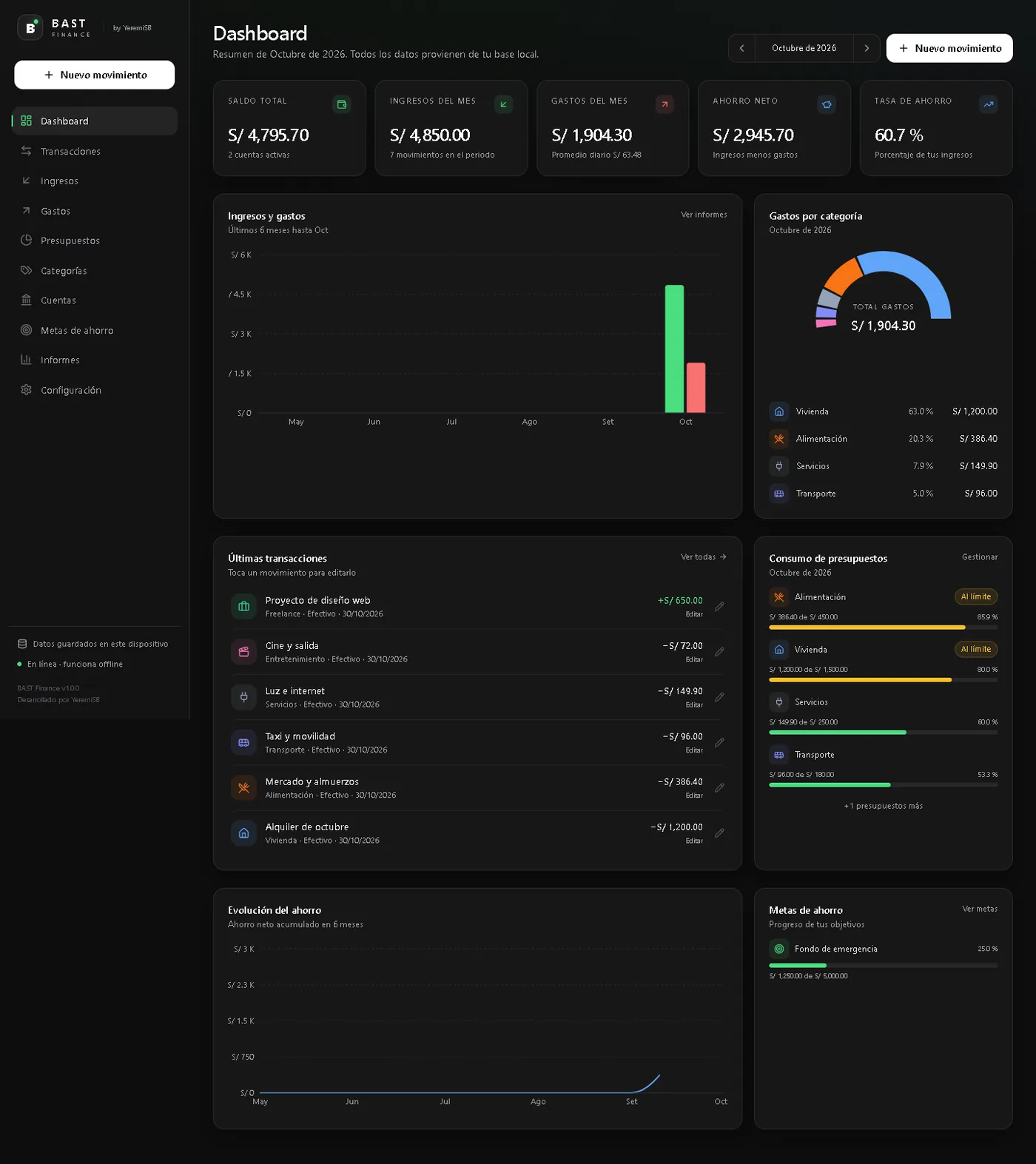Open the Octubre de 2026 month selector
The width and height of the screenshot is (1036, 1164).
pyautogui.click(x=804, y=48)
